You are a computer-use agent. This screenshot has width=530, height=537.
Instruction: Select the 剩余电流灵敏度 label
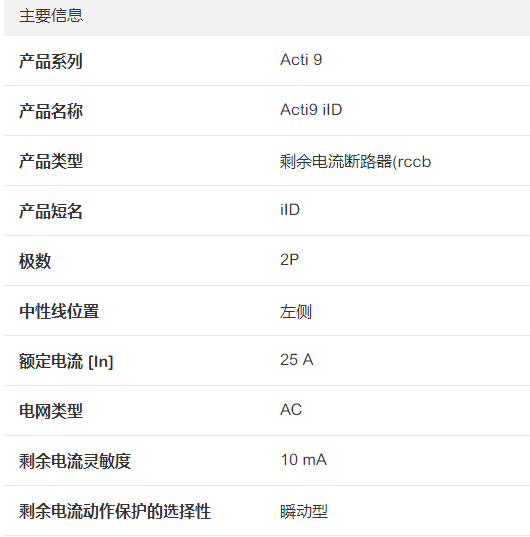75,461
